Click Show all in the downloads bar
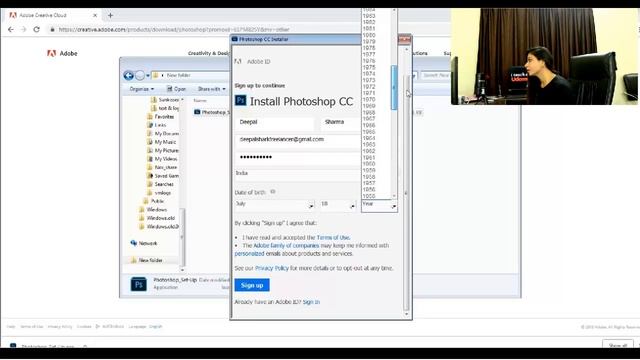The image size is (640, 360). pos(618,345)
